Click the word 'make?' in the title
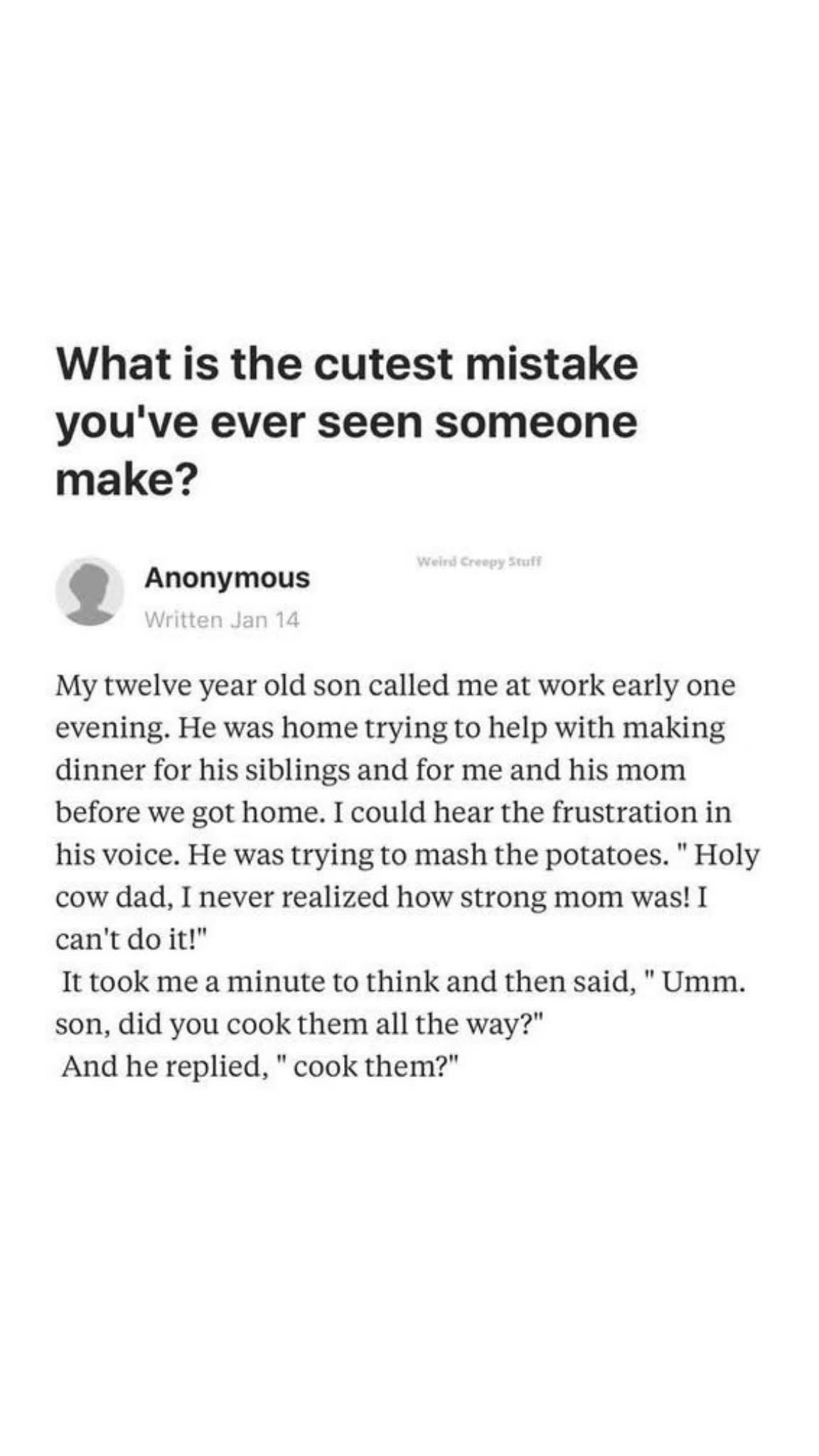Screen dimensions: 819x1456 127,481
